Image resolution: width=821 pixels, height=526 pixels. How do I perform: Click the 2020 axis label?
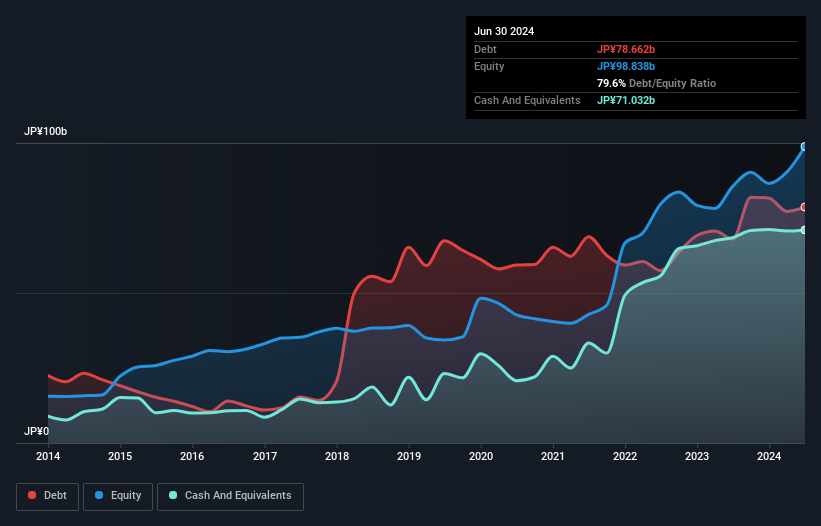click(x=481, y=456)
